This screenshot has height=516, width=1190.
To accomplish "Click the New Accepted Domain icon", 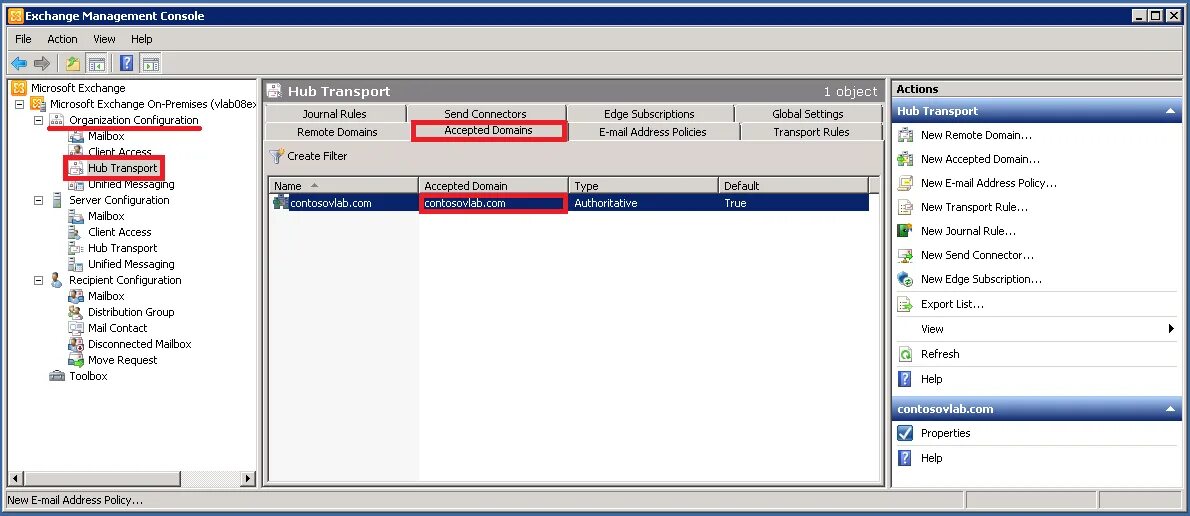I will click(905, 159).
